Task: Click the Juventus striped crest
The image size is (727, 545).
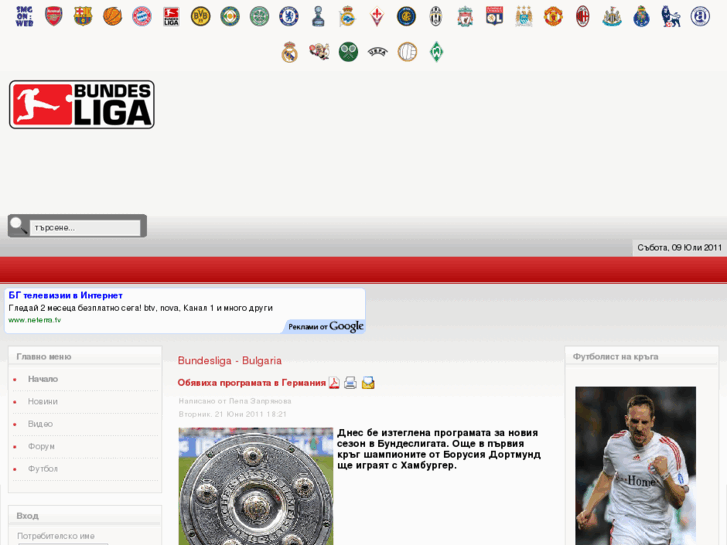Action: (435, 17)
